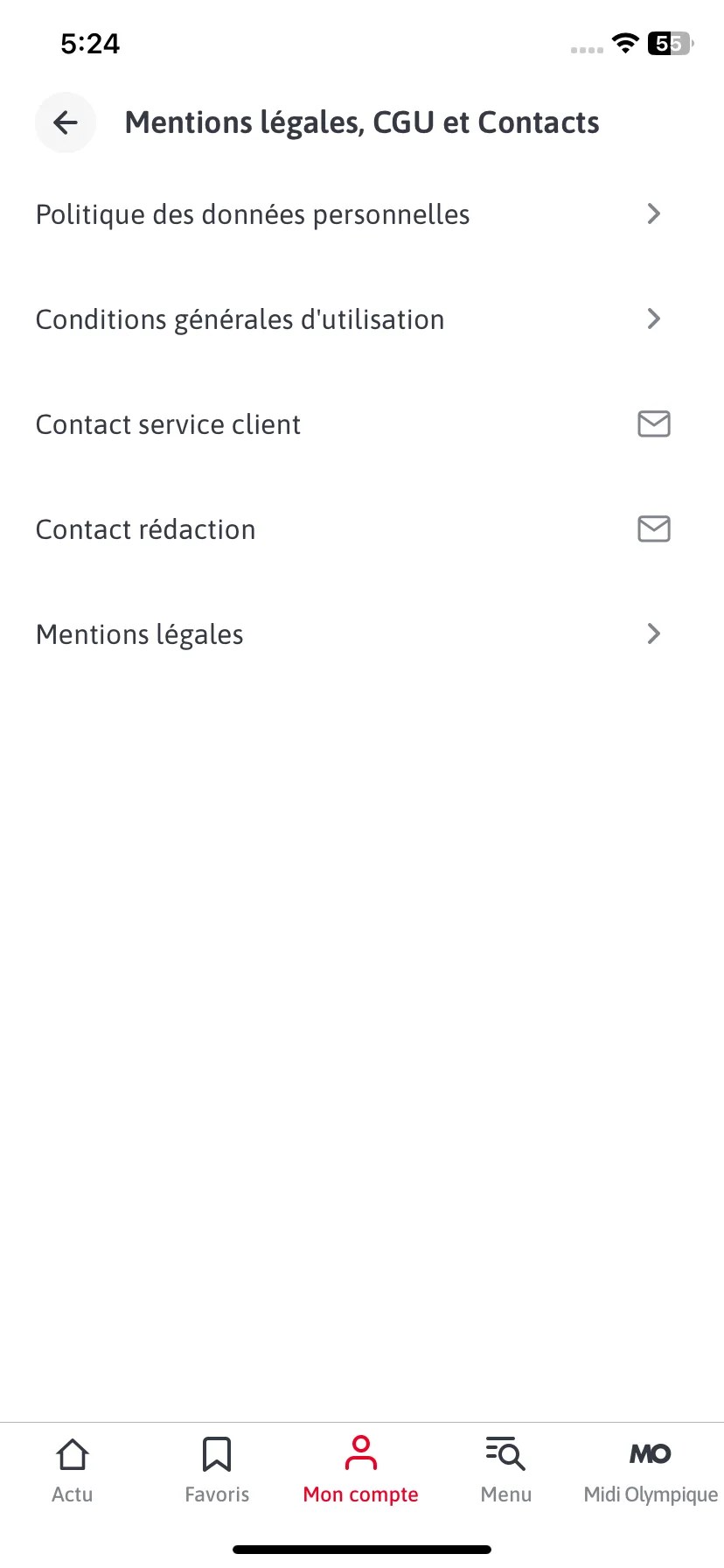Select the Mon compte person icon
724x1568 pixels.
point(361,1453)
